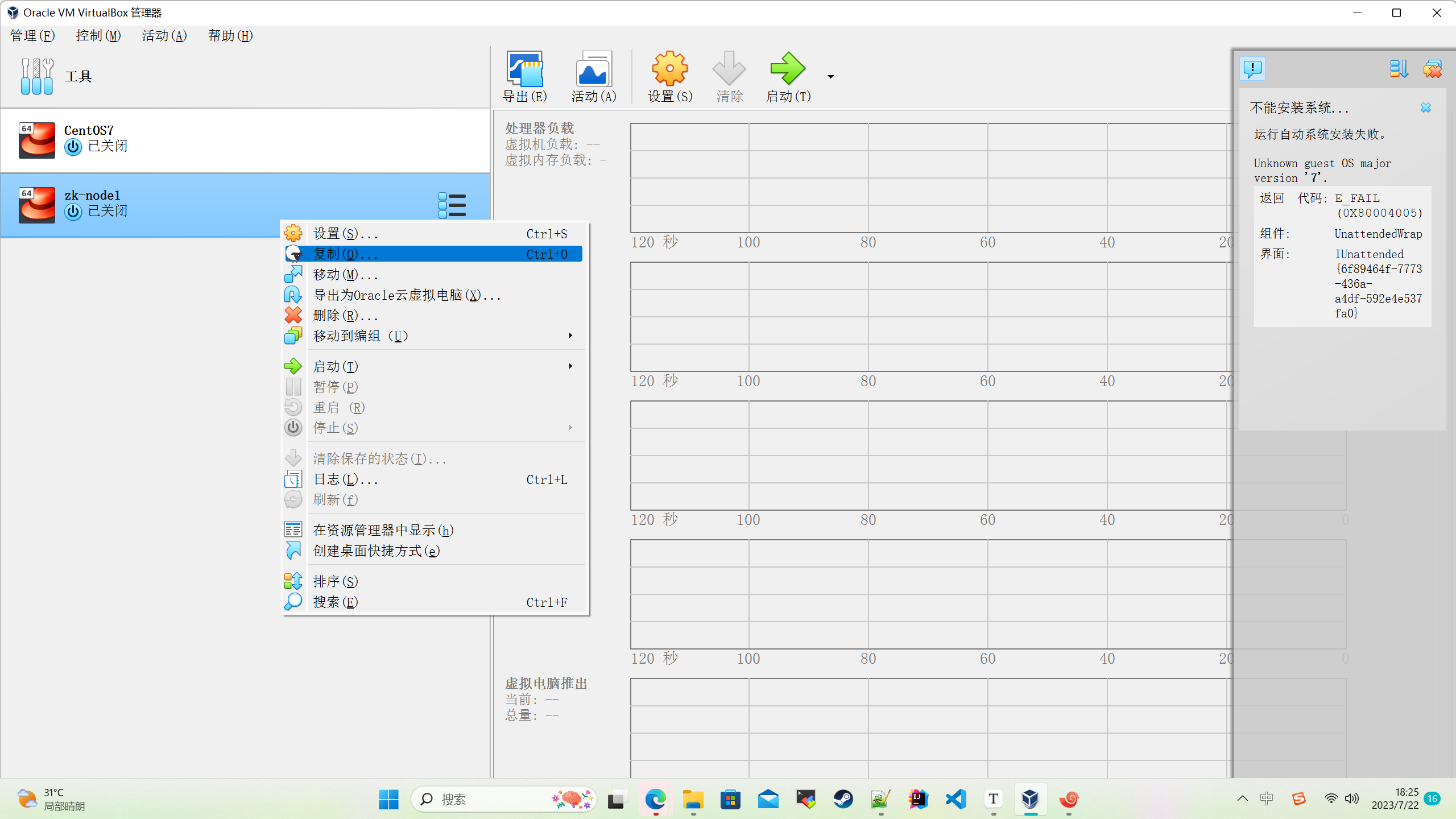The width and height of the screenshot is (1456, 819).
Task: Dismiss the '不能安装系统' error notification
Action: click(x=1425, y=107)
